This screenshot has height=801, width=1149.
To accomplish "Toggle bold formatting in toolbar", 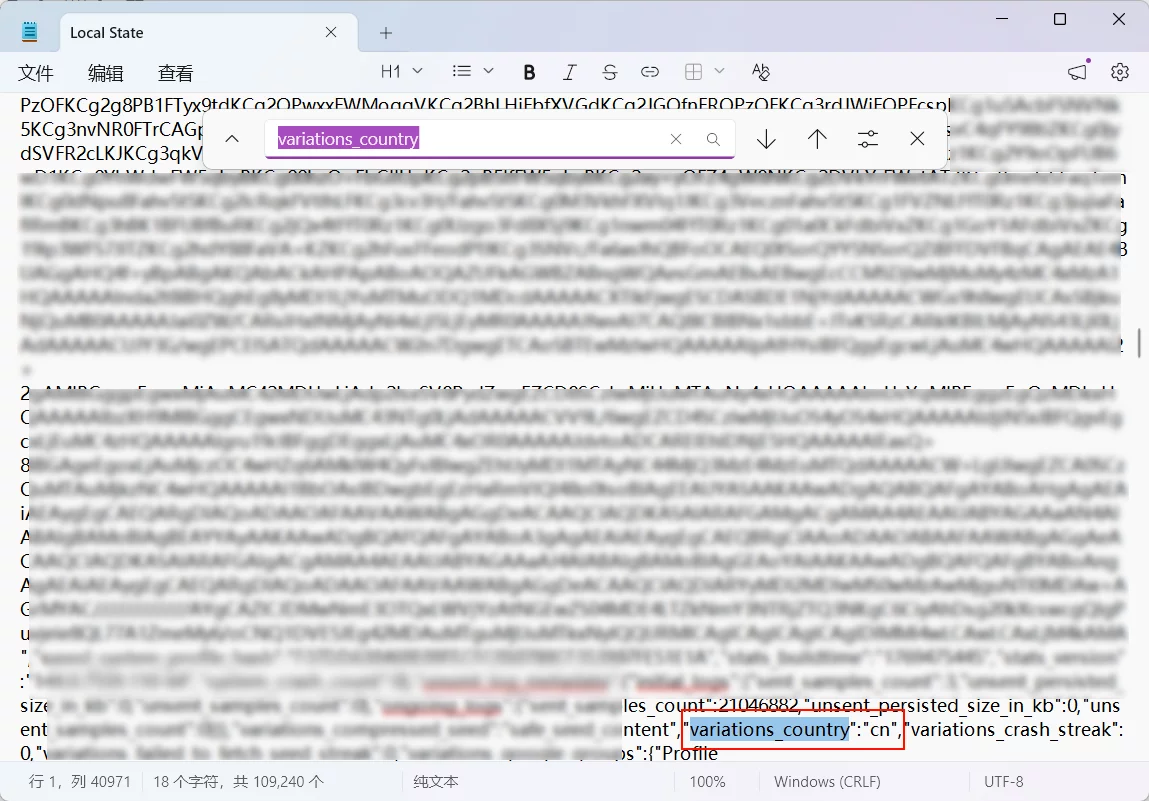I will (530, 72).
